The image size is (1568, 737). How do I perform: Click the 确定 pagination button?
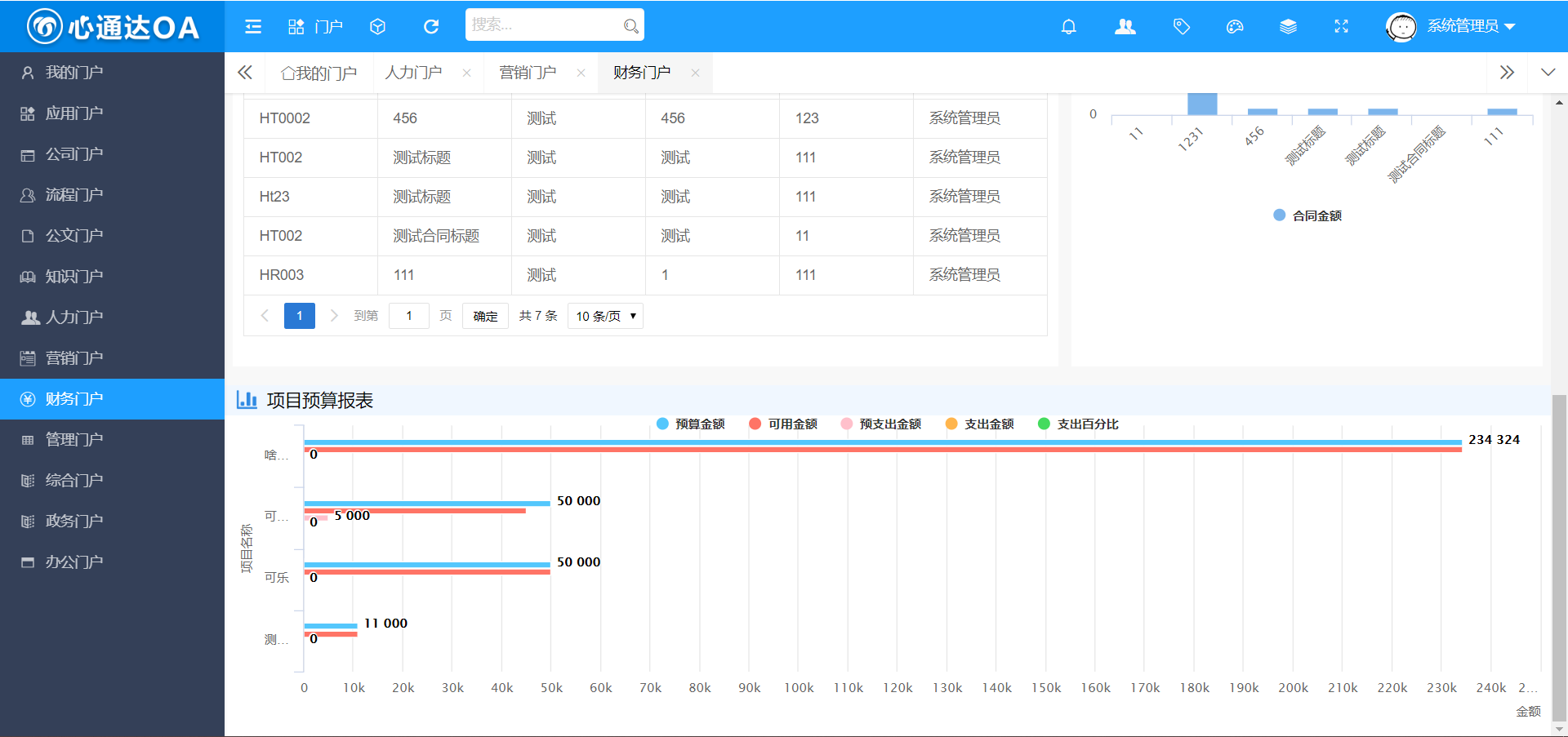[485, 316]
